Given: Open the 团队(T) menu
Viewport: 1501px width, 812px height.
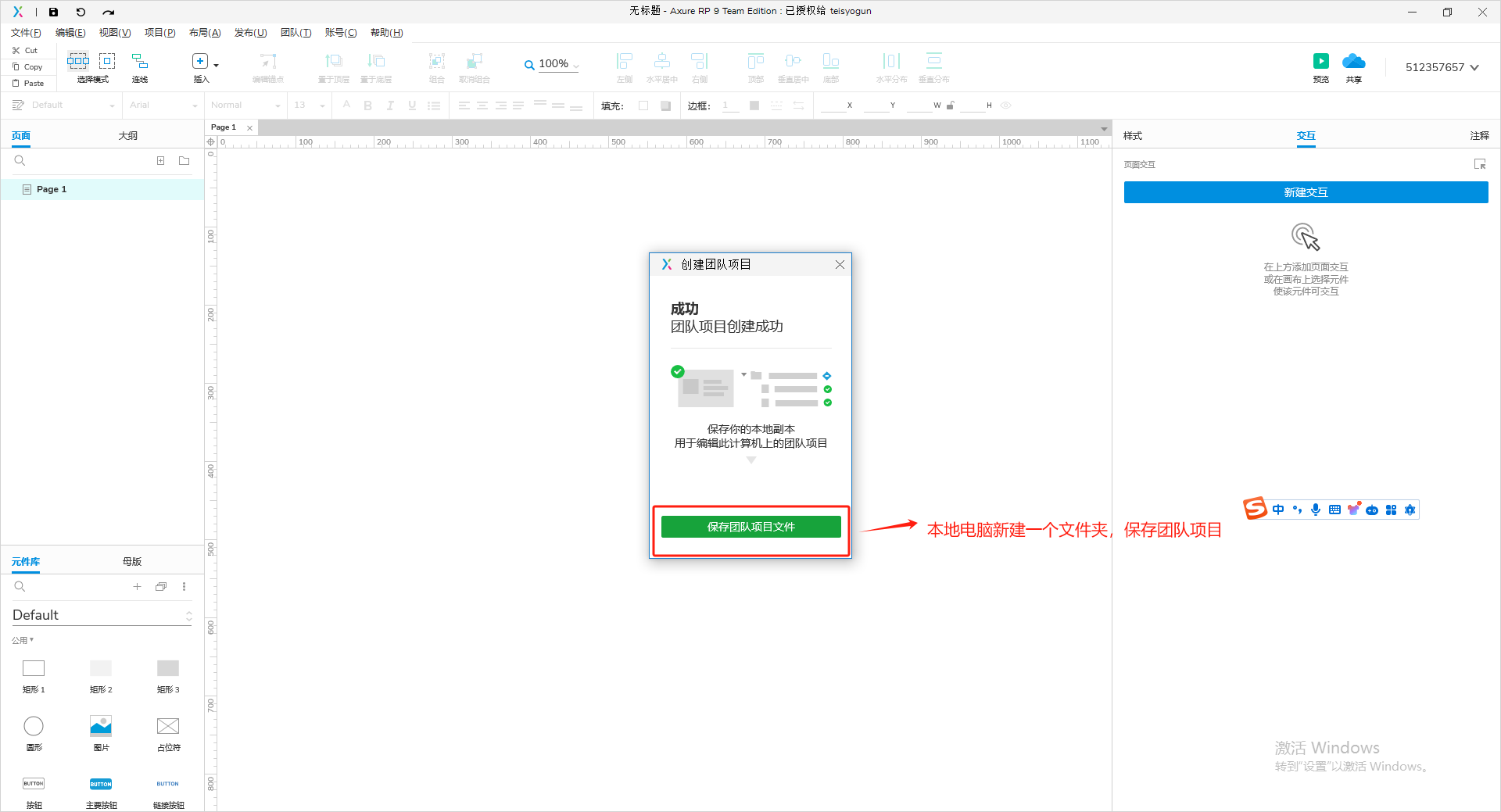Looking at the screenshot, I should pyautogui.click(x=296, y=32).
